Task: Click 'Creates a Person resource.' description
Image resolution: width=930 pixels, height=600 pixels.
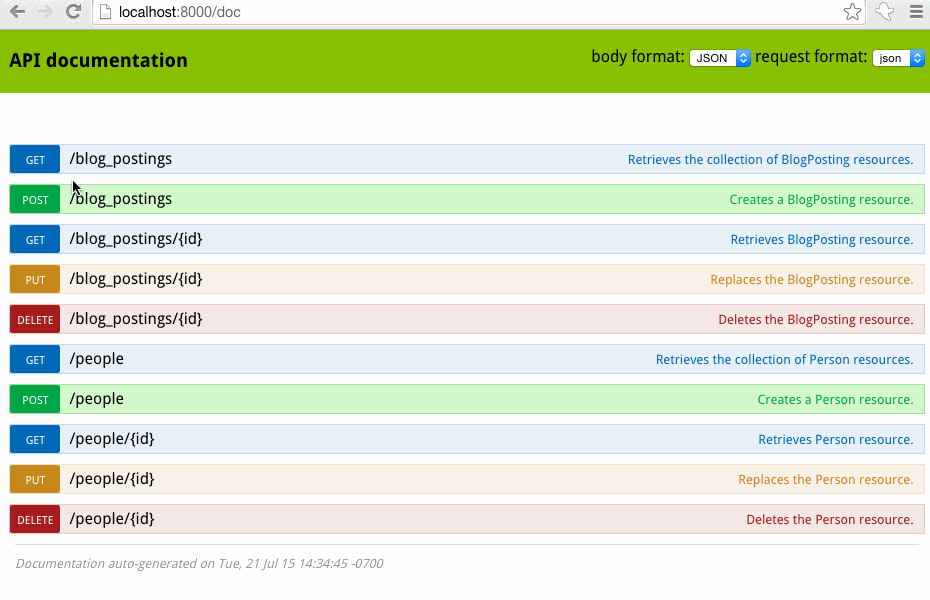Action: click(836, 400)
